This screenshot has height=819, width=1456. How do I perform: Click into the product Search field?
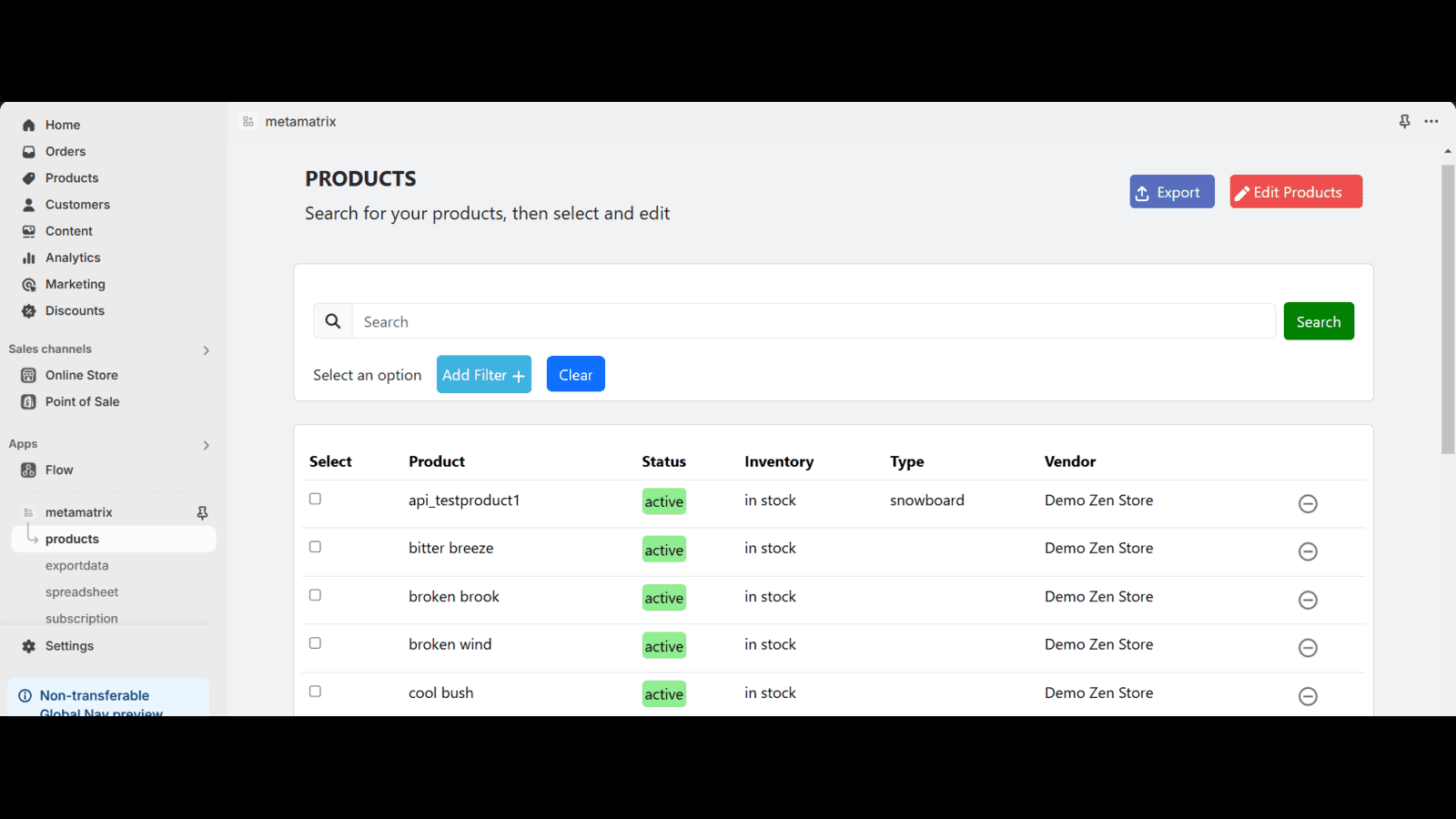point(813,322)
